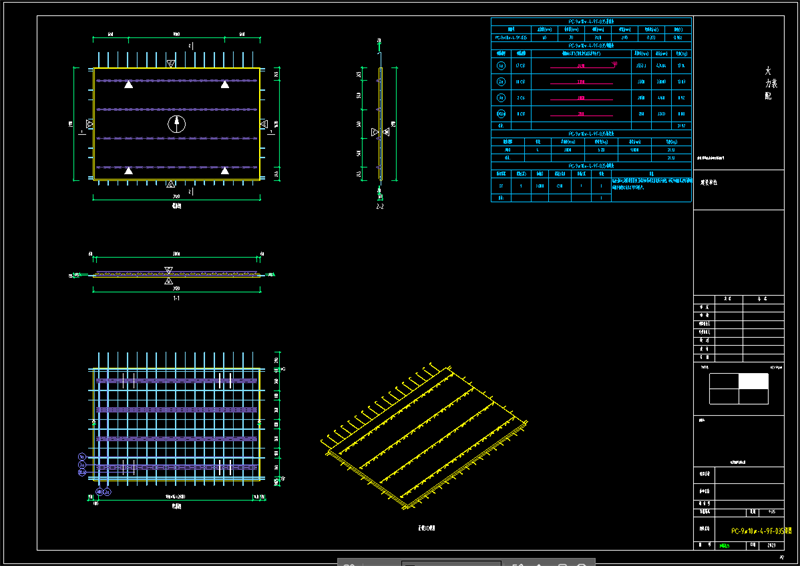Click the lower-left white lifting triangle in plan view
Viewport: 800px width, 566px height.
(129, 170)
